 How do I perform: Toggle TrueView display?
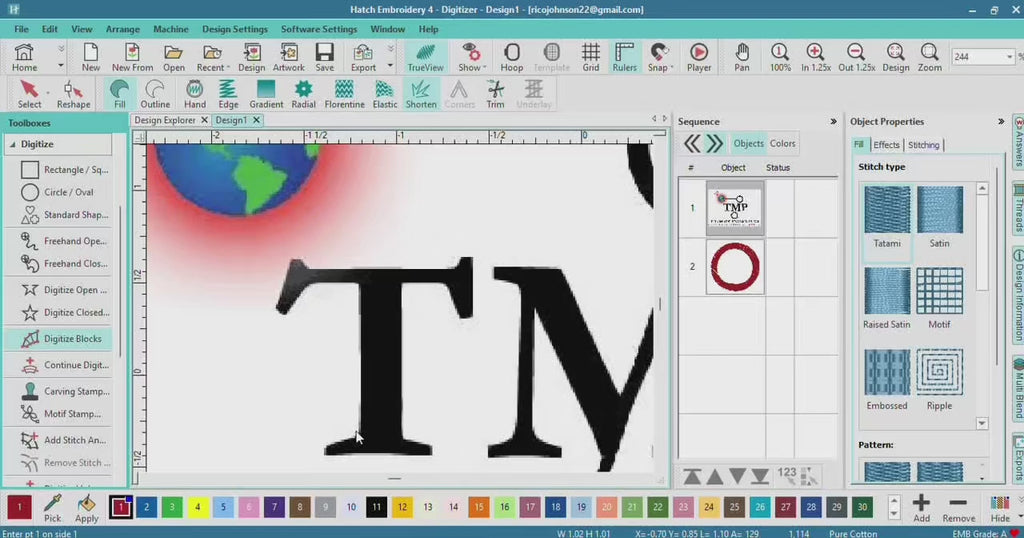(425, 57)
